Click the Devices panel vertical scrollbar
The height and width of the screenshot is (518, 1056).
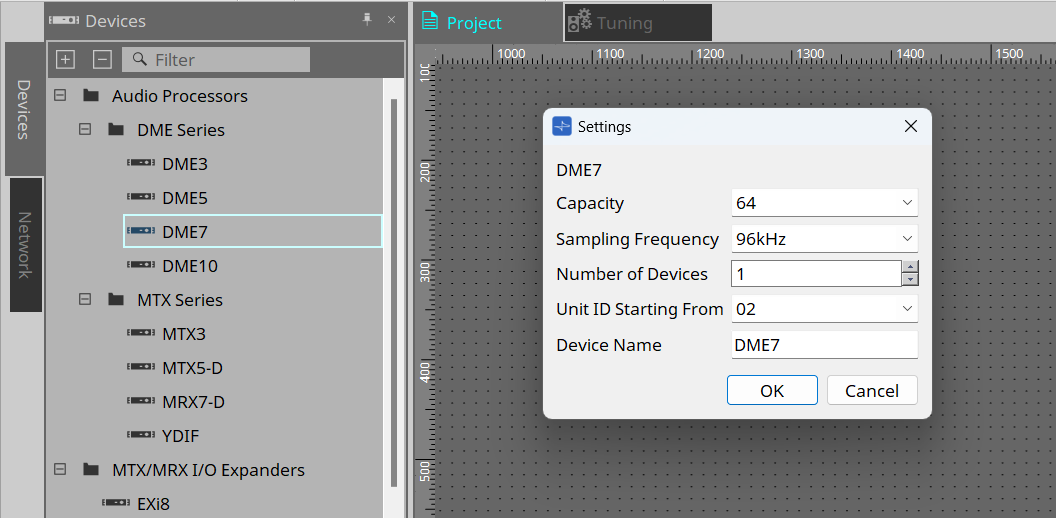394,292
